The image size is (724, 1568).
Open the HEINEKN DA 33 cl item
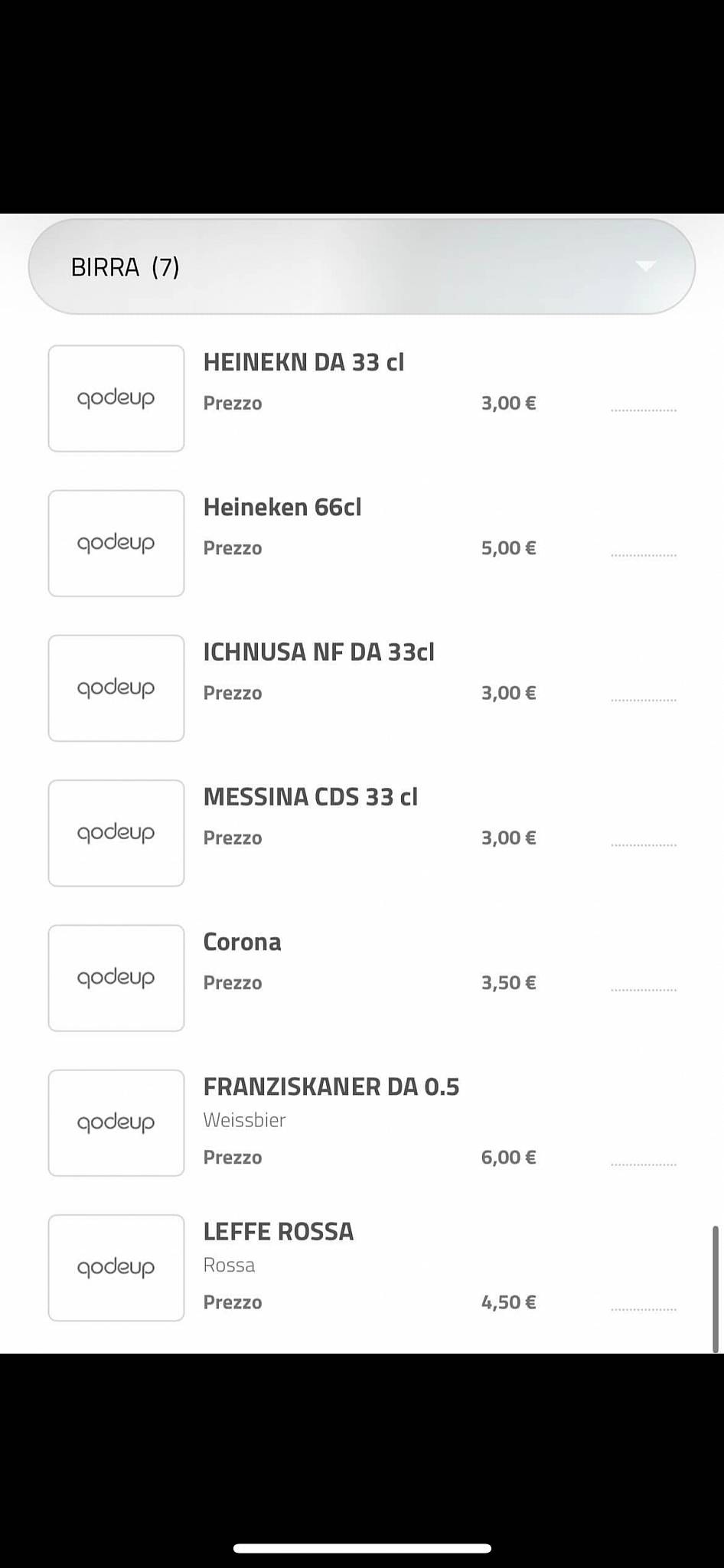303,362
